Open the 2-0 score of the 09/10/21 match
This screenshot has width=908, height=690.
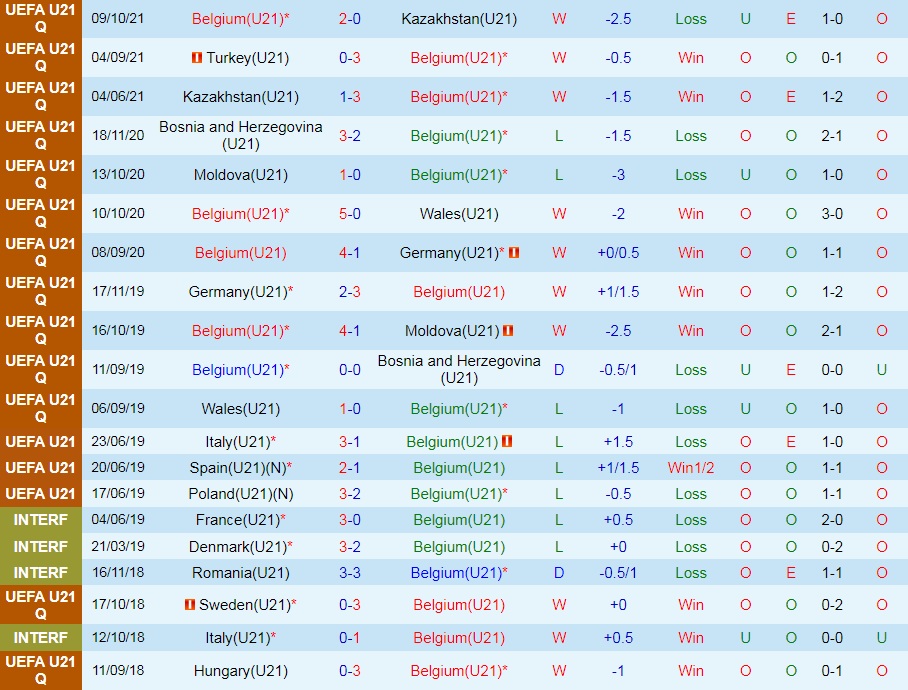[x=350, y=19]
